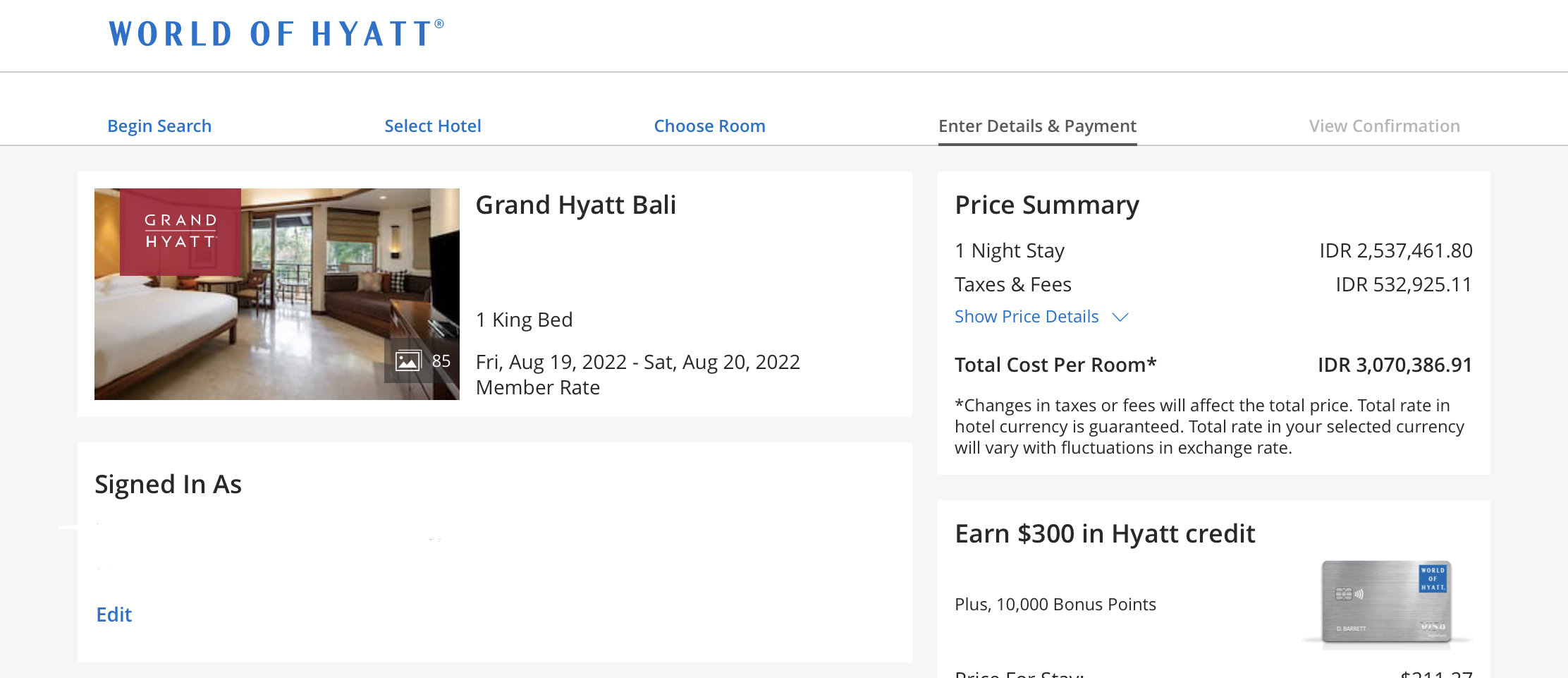This screenshot has height=678, width=1568.
Task: Click the Total Cost Per Room label
Action: click(x=1055, y=365)
